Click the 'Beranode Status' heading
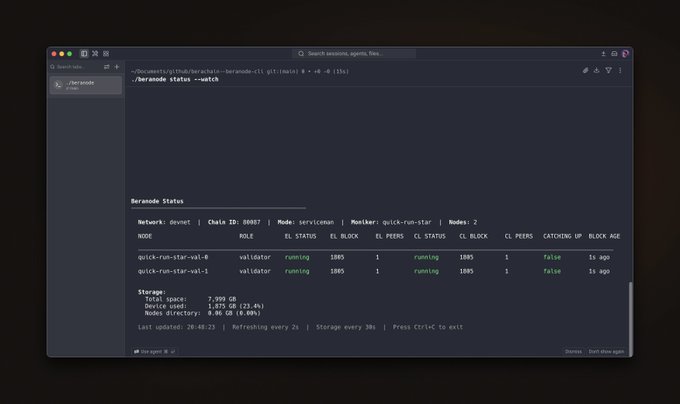Image resolution: width=680 pixels, height=404 pixels. pos(157,201)
